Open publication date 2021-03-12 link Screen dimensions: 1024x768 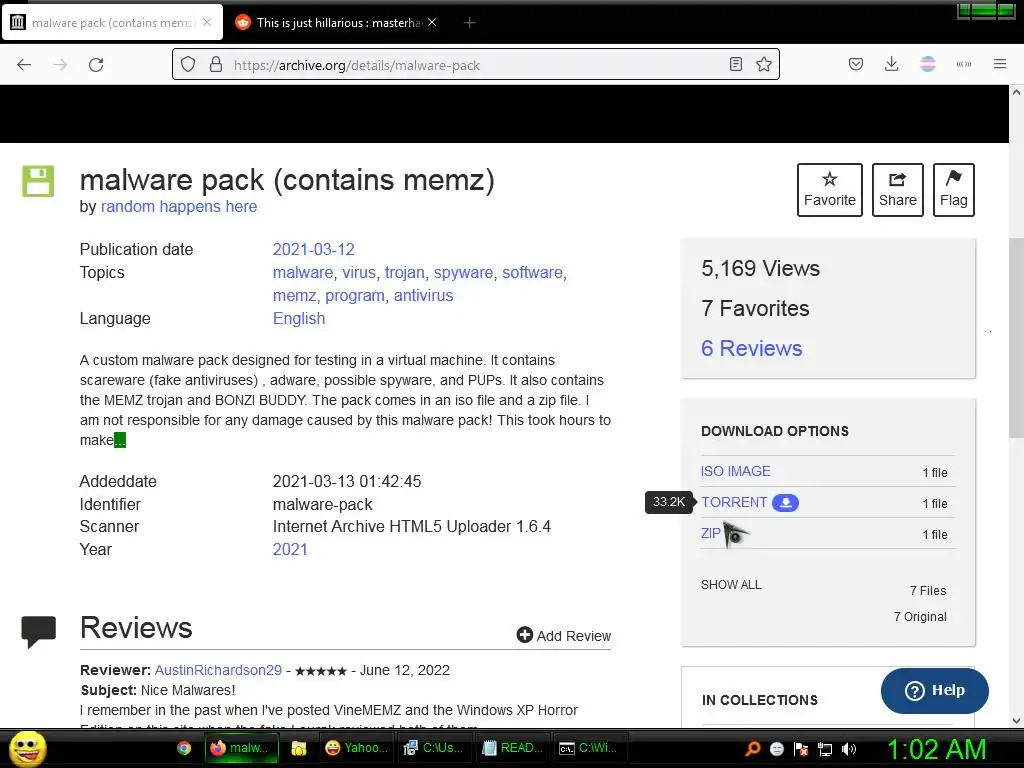[313, 249]
